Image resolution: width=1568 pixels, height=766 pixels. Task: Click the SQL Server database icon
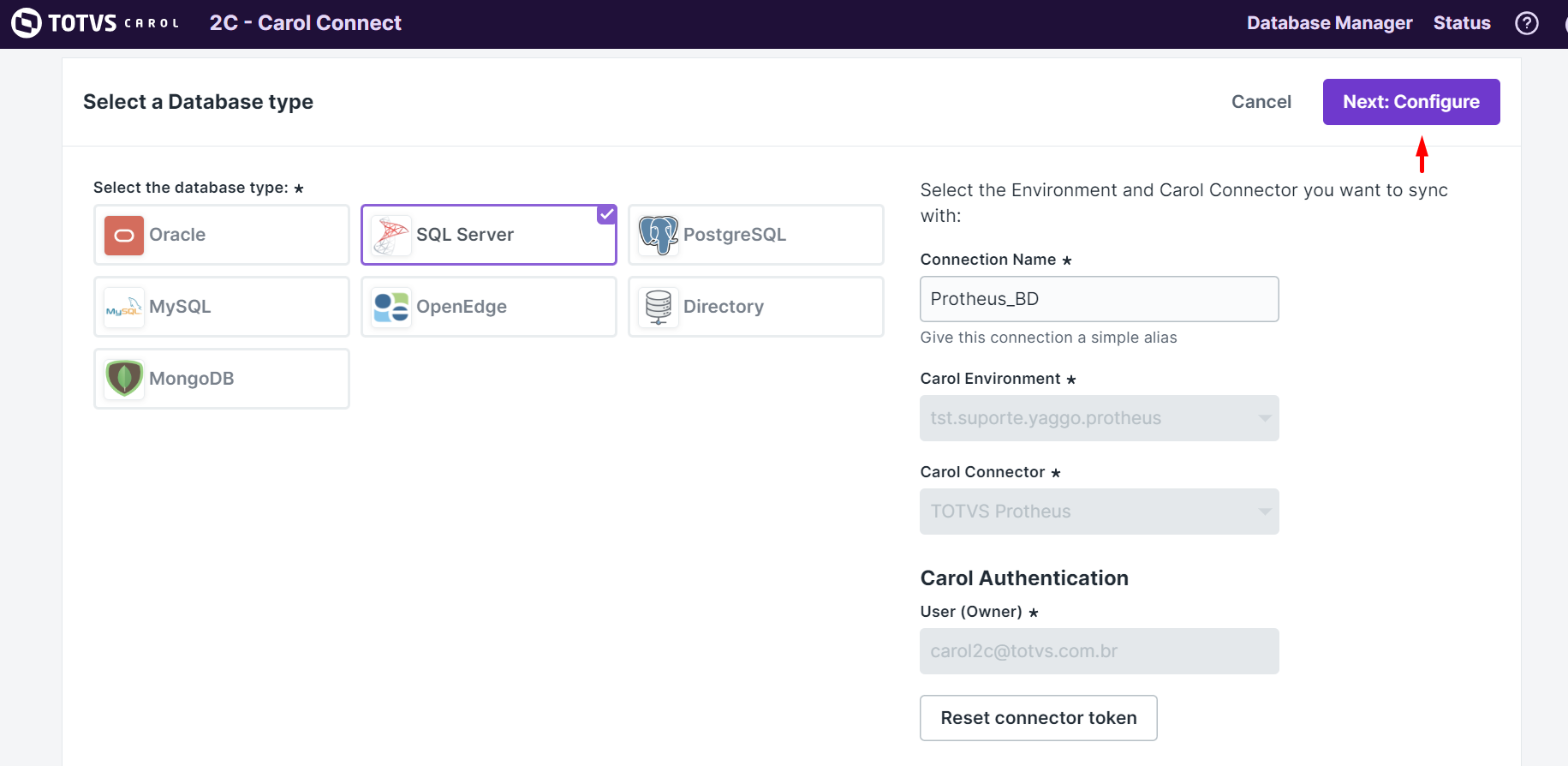click(x=391, y=235)
